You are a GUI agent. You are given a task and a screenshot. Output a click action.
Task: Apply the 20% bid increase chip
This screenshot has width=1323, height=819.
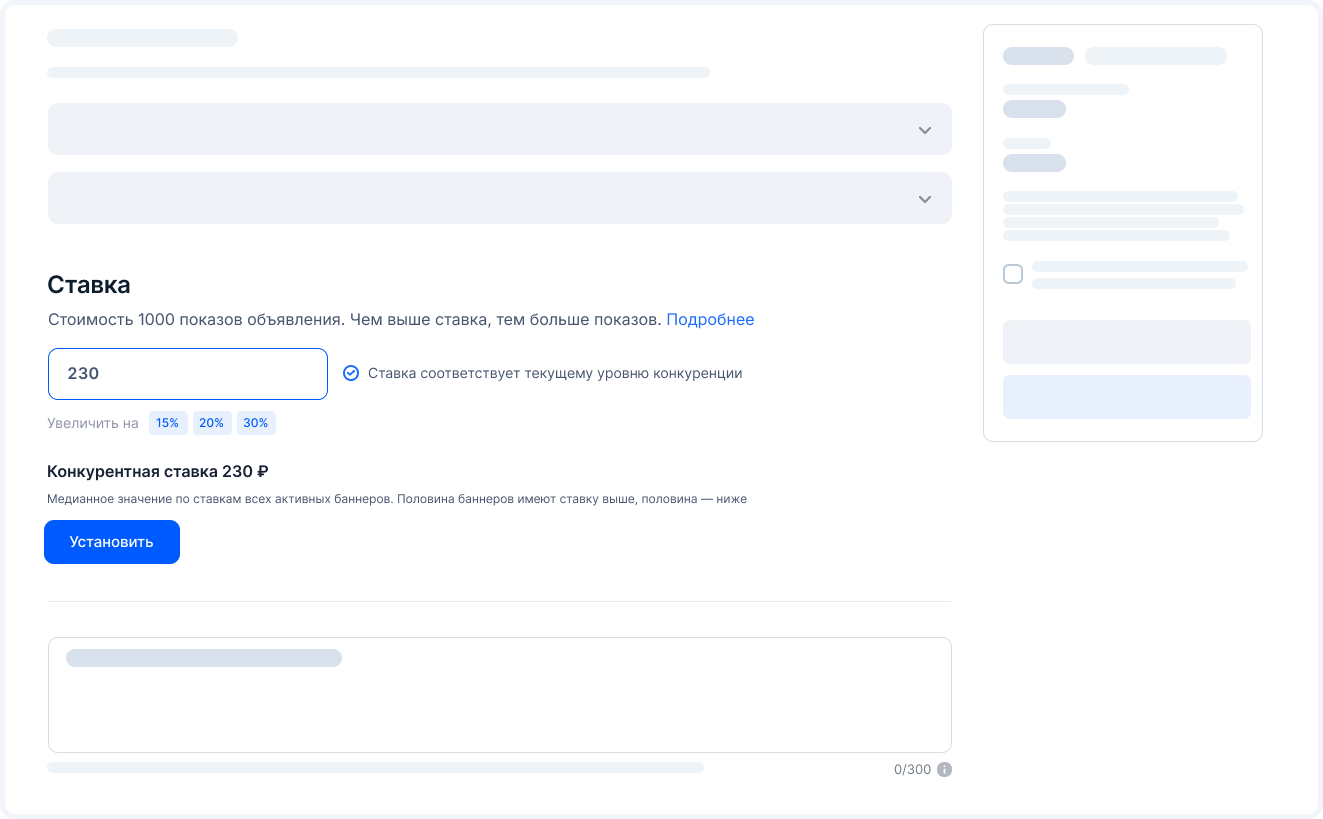(x=211, y=423)
